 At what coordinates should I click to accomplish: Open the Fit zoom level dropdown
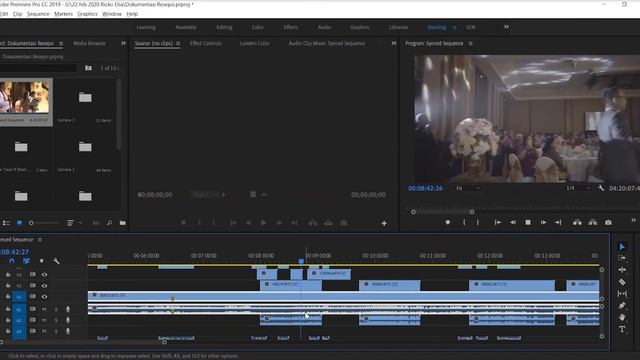[x=468, y=188]
